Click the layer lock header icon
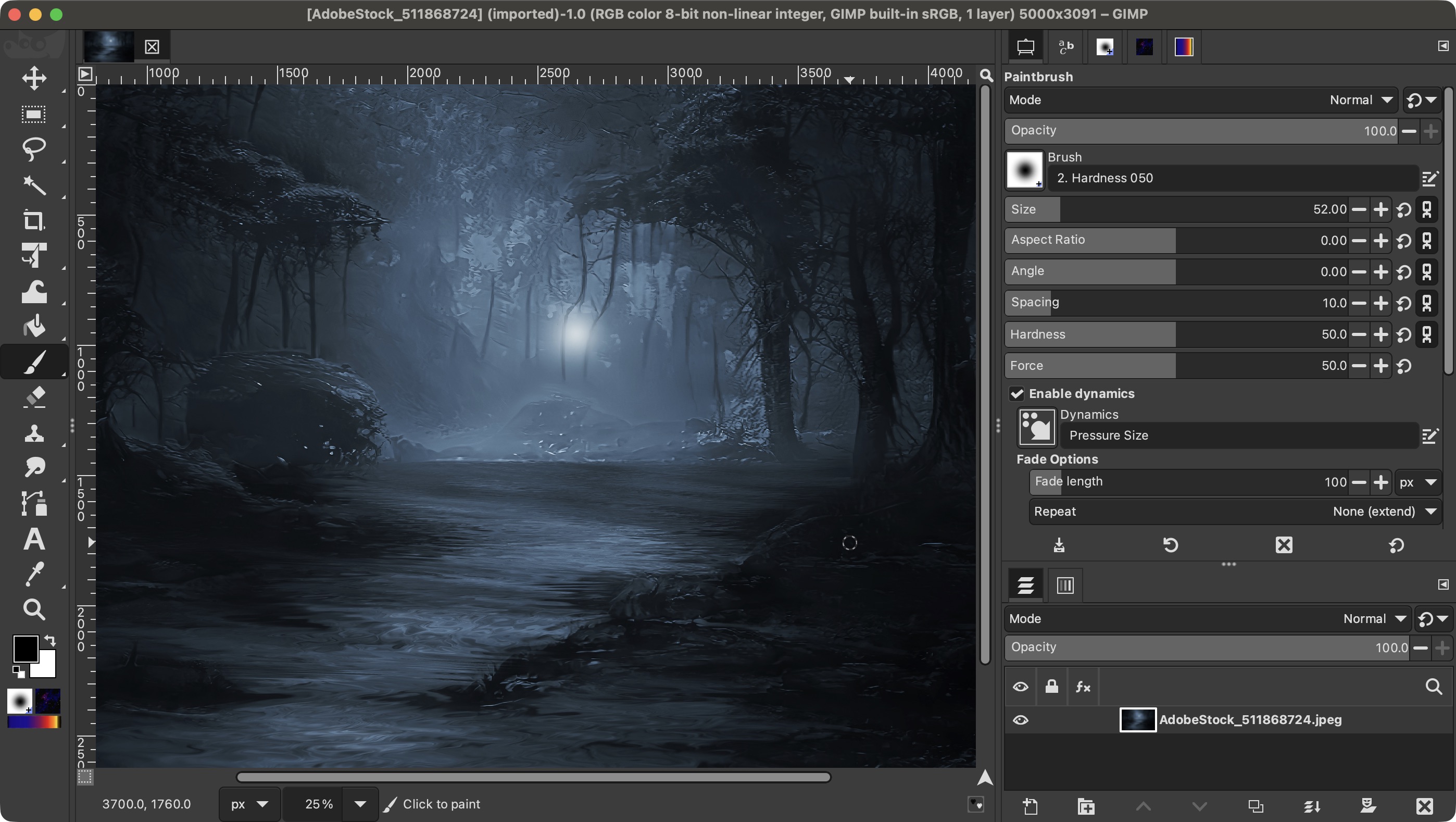 [1051, 687]
